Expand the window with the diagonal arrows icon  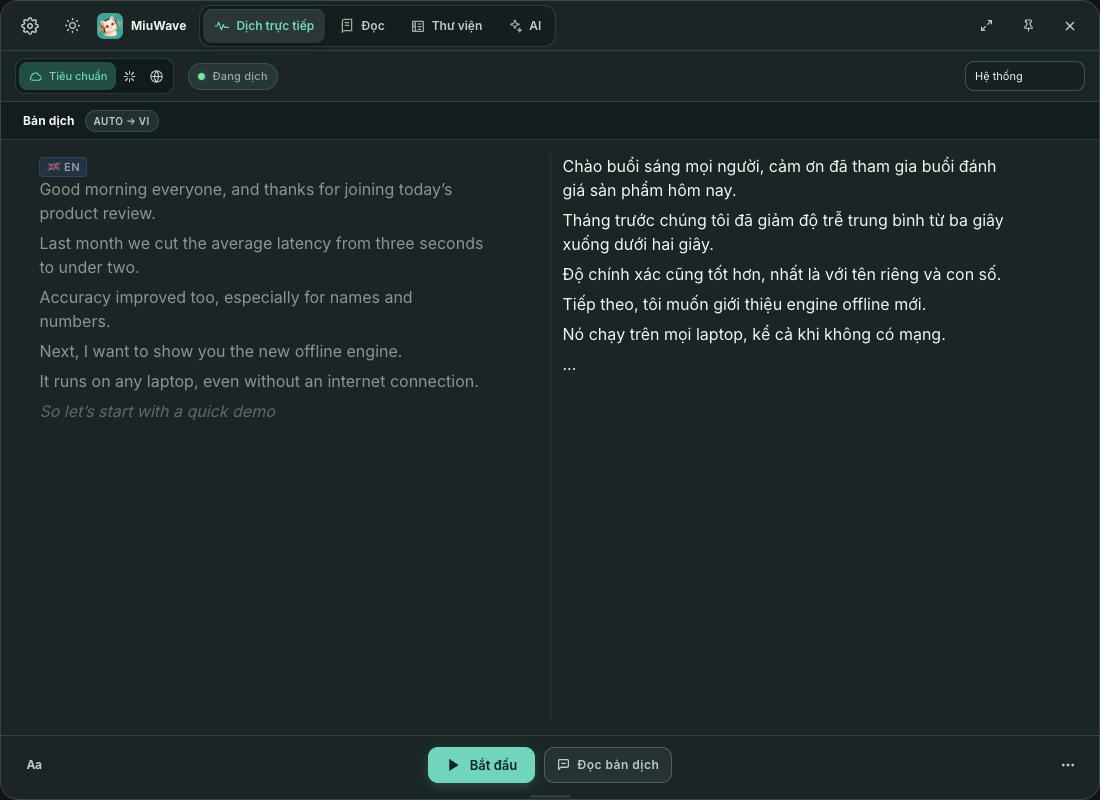[986, 26]
